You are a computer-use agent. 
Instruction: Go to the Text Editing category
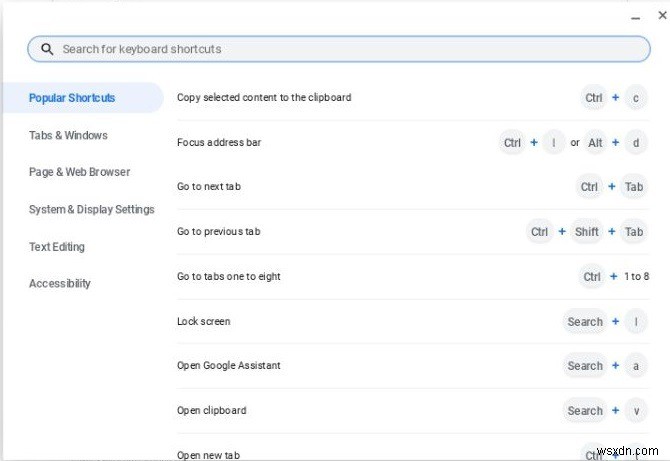click(x=57, y=246)
